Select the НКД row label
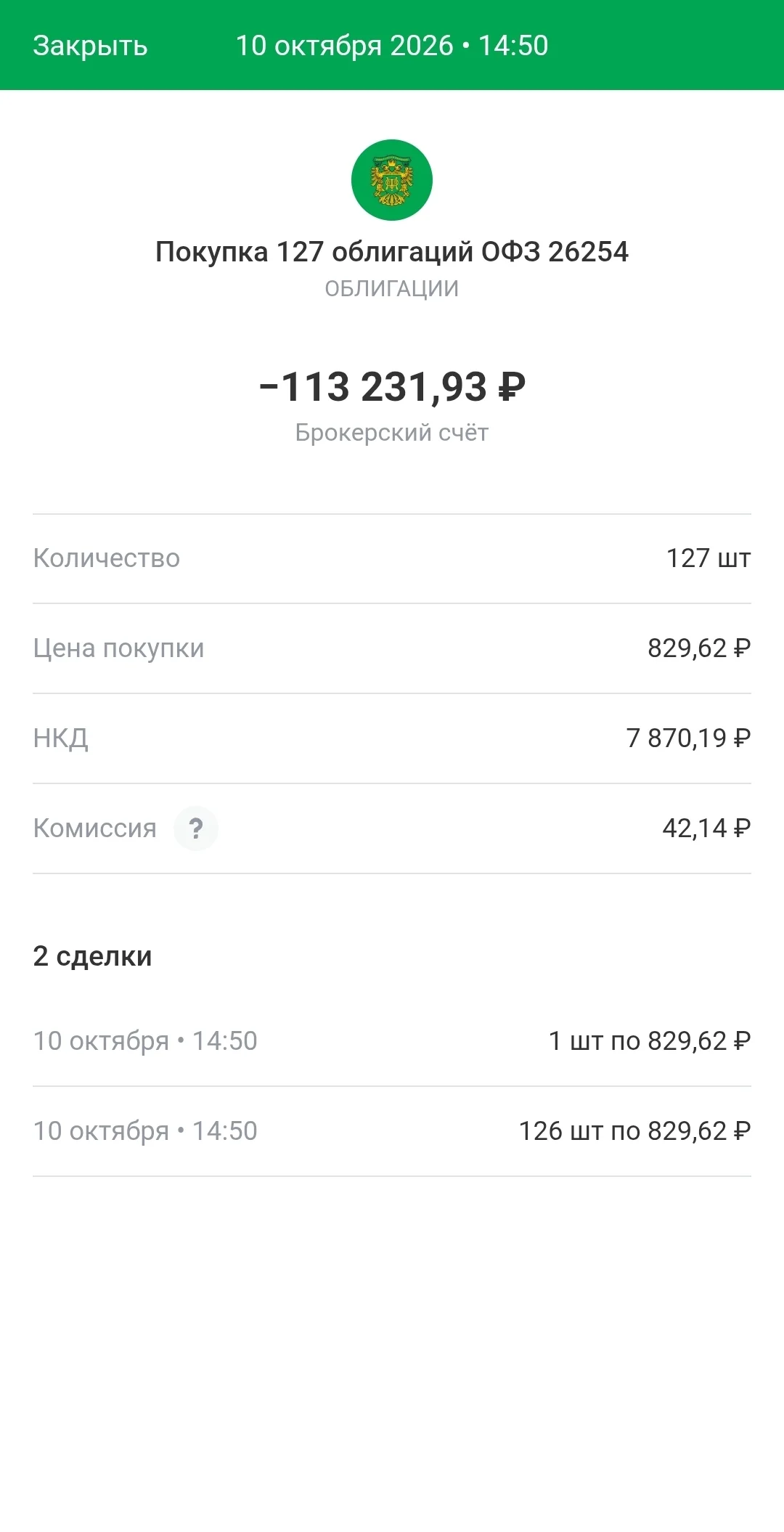 (x=61, y=738)
